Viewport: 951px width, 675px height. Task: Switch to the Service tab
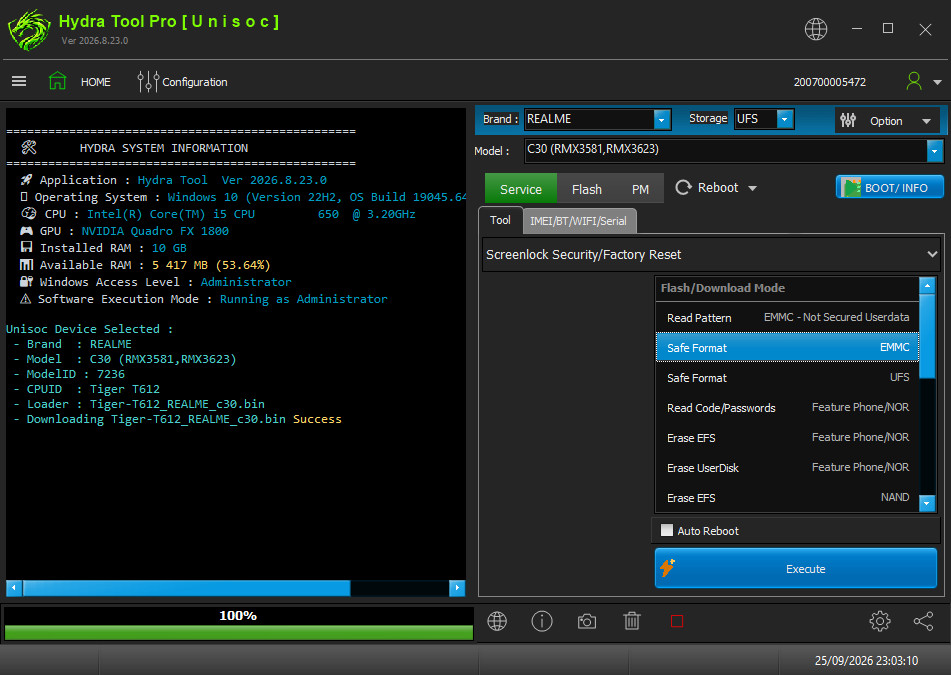(521, 189)
